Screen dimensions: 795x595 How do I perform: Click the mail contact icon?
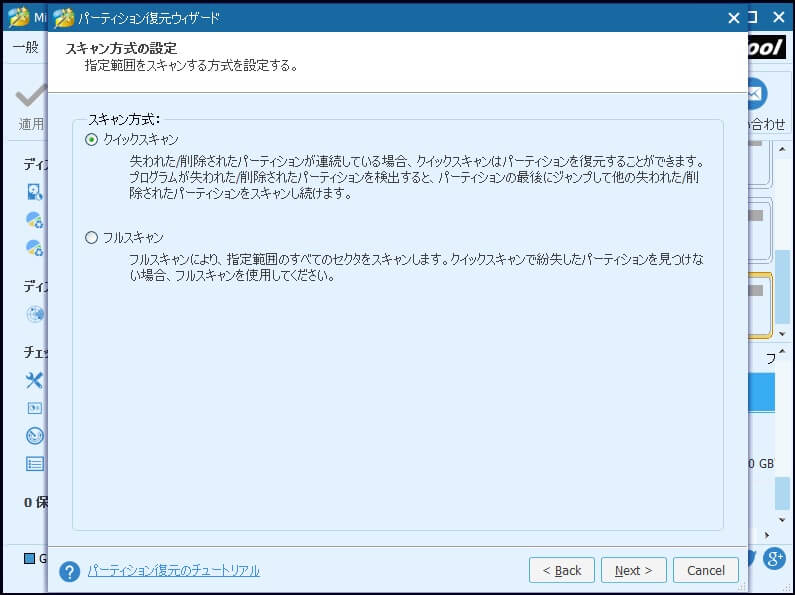[x=756, y=93]
